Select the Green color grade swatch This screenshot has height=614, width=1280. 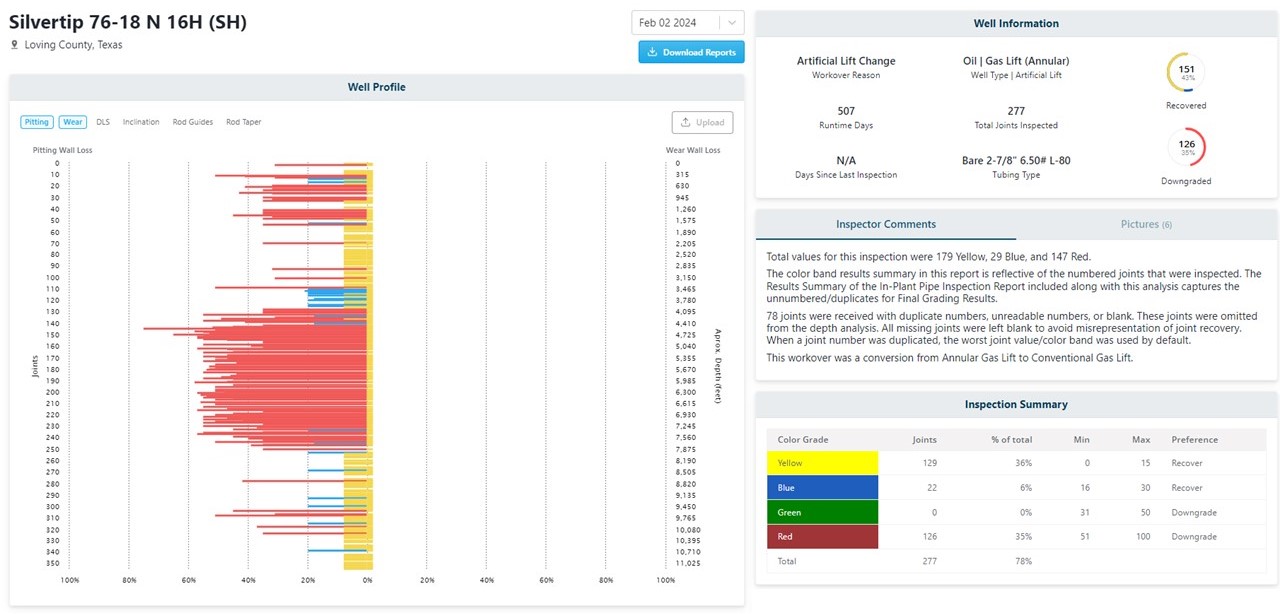(822, 512)
